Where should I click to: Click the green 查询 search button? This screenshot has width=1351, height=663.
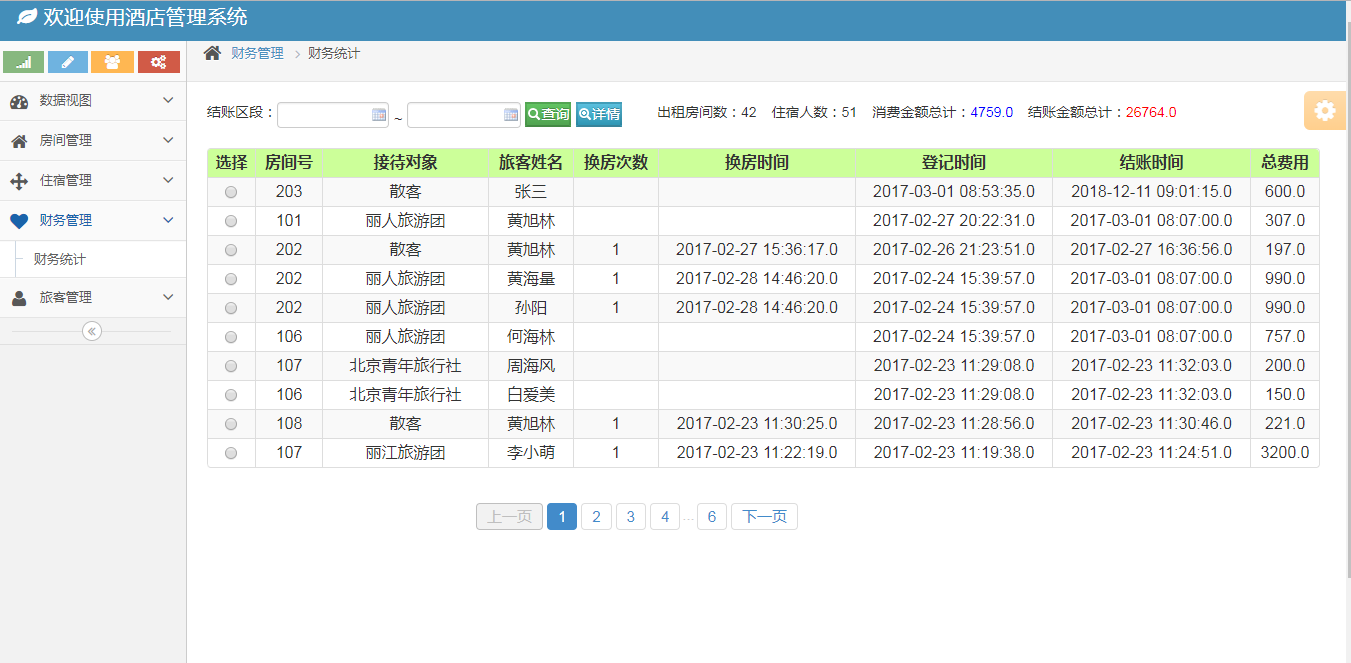[x=548, y=115]
